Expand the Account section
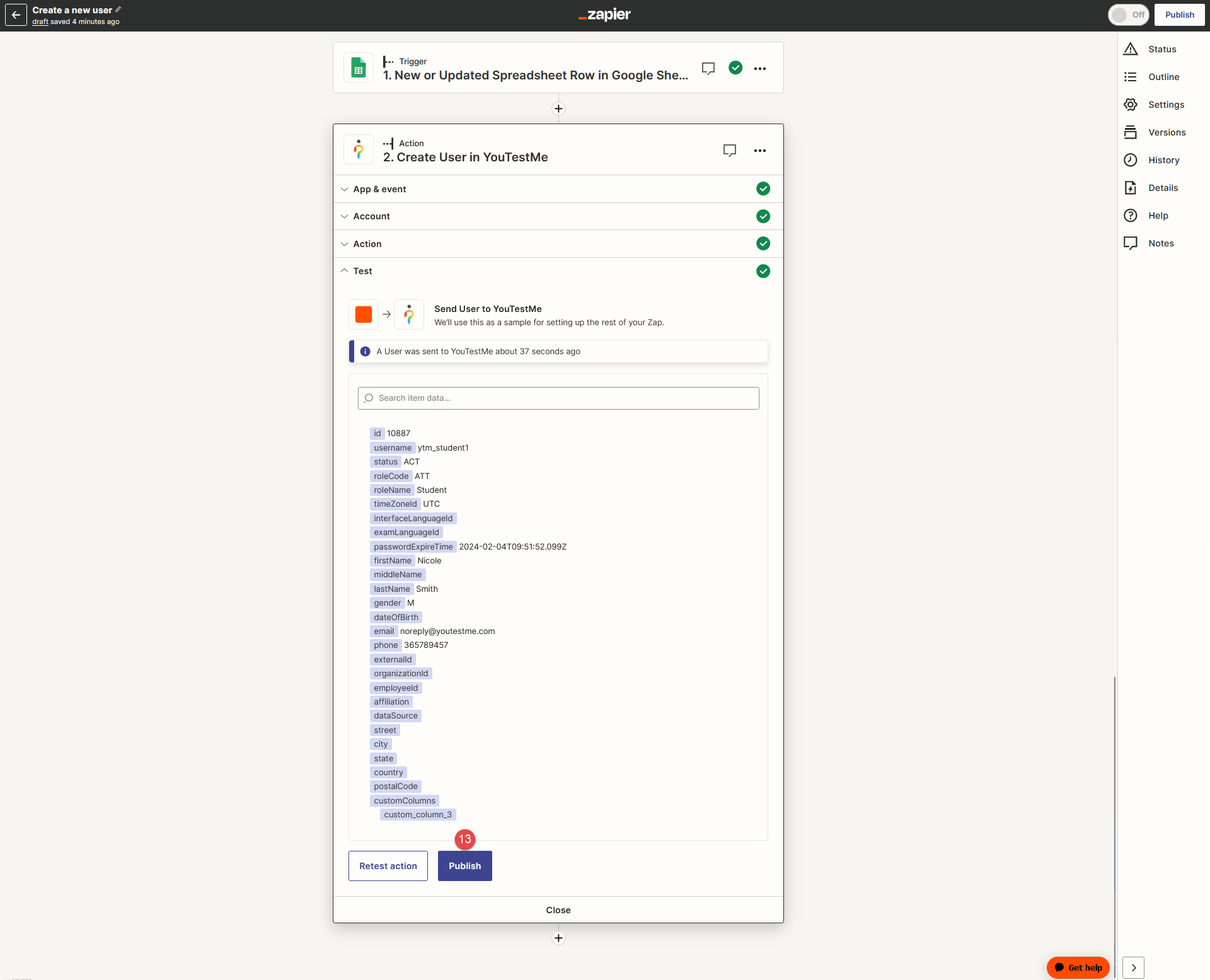The image size is (1210, 980). (x=558, y=216)
